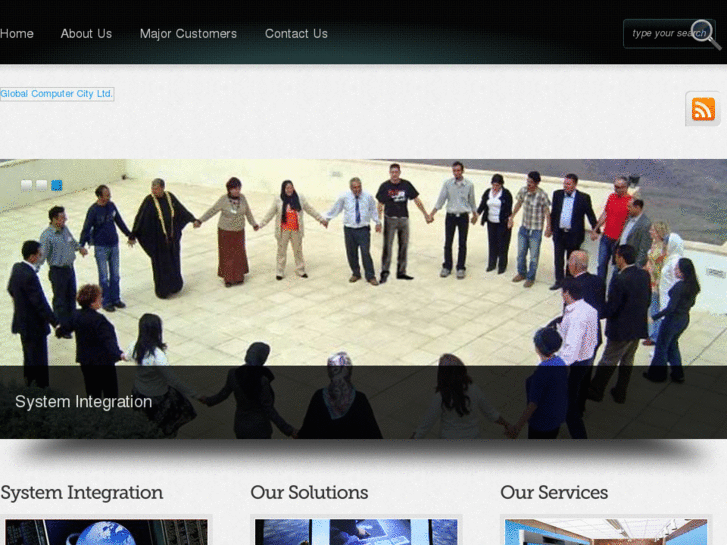Go to the About Us page
Viewport: 727px width, 545px height.
[x=86, y=34]
